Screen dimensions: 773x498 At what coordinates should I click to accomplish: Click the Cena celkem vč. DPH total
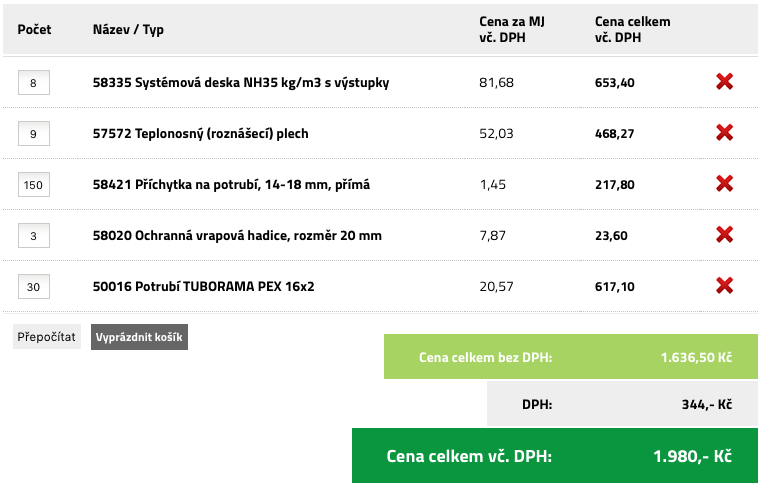pyautogui.click(x=558, y=456)
